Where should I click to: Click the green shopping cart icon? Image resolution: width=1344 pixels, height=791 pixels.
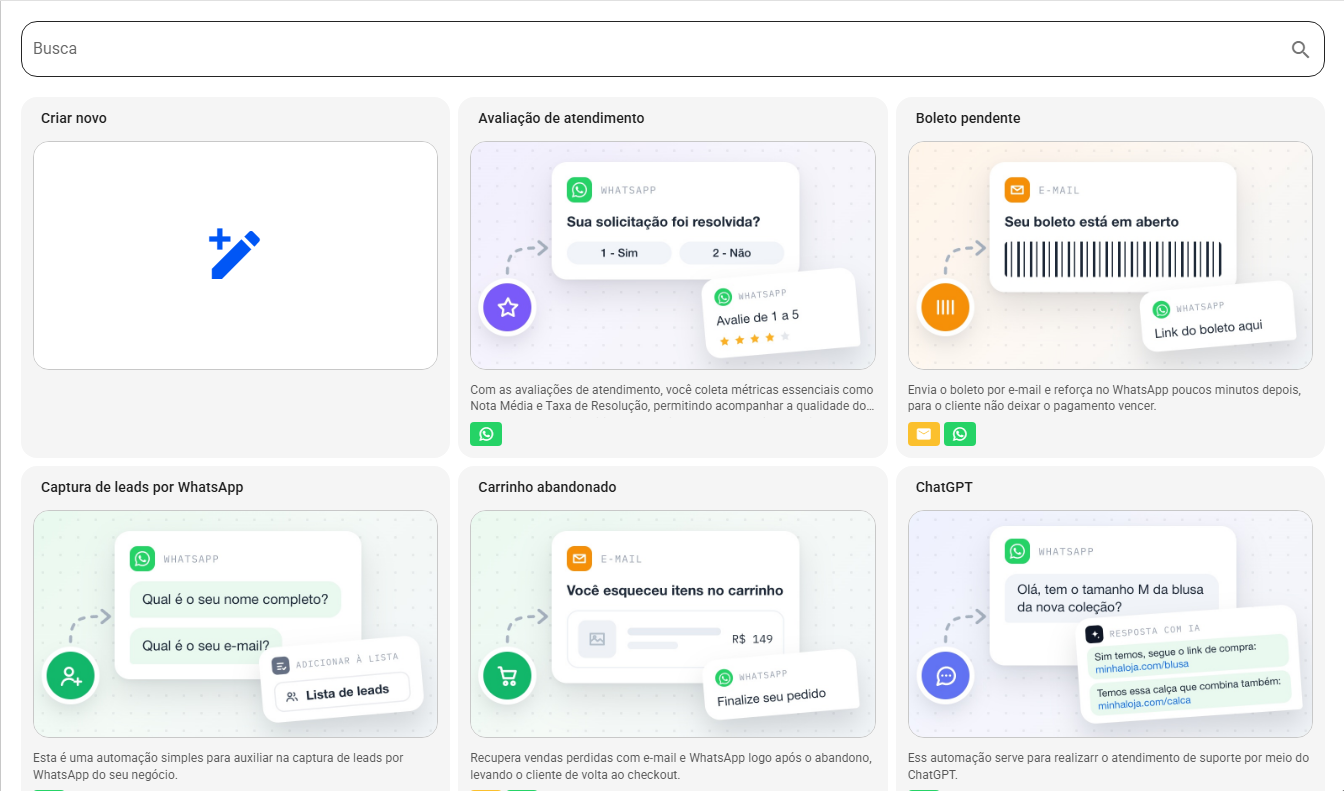(x=508, y=676)
